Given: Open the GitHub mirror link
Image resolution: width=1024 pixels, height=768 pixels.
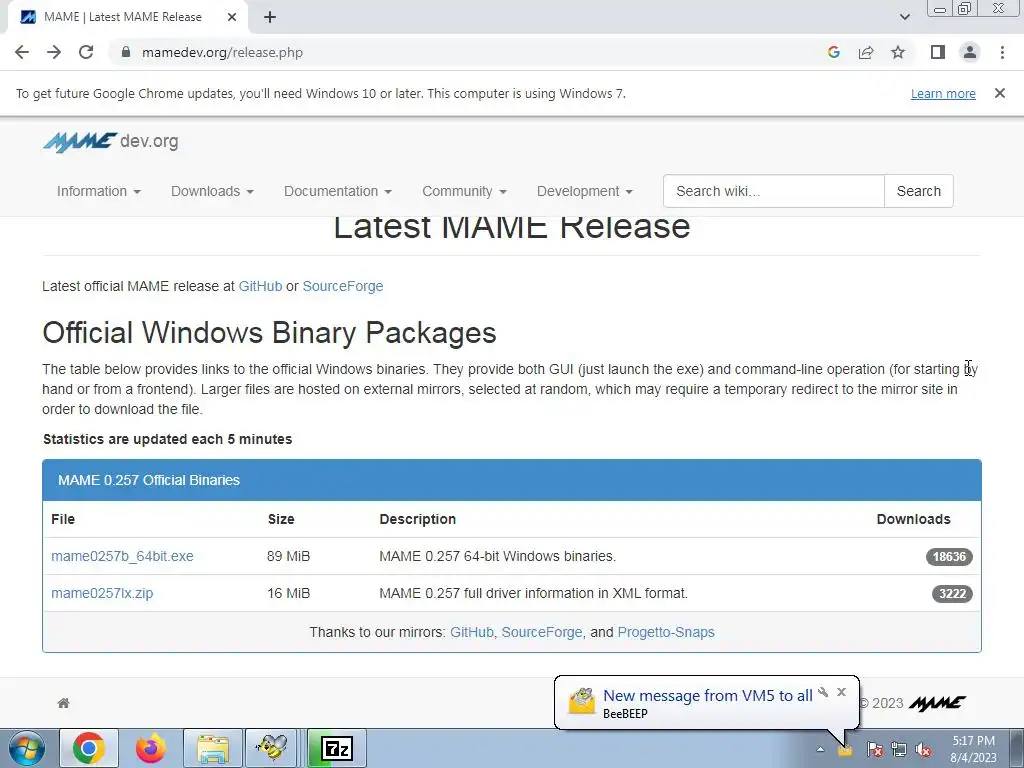Looking at the screenshot, I should pyautogui.click(x=472, y=632).
